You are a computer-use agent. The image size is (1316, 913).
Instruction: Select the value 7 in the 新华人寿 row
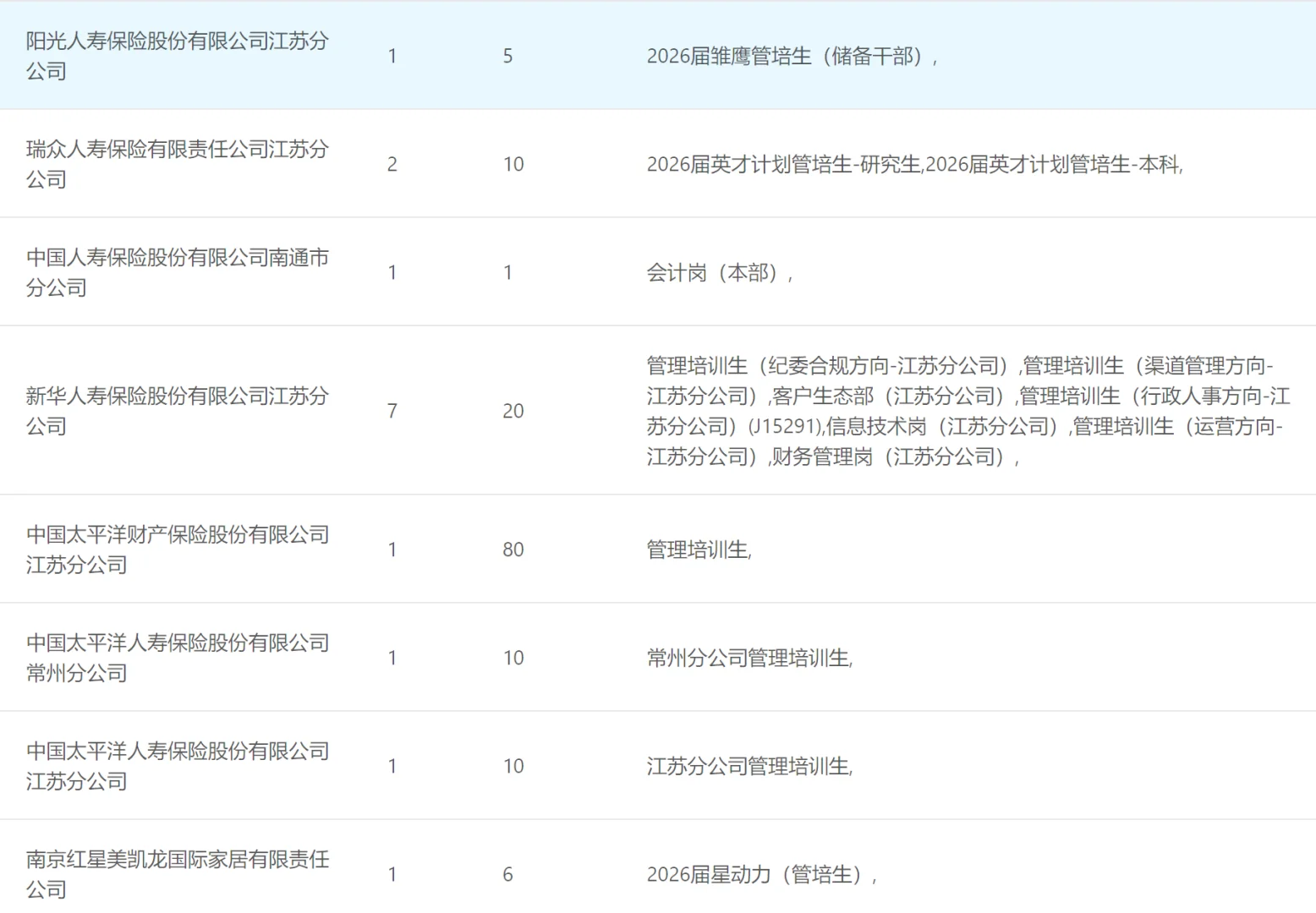392,411
